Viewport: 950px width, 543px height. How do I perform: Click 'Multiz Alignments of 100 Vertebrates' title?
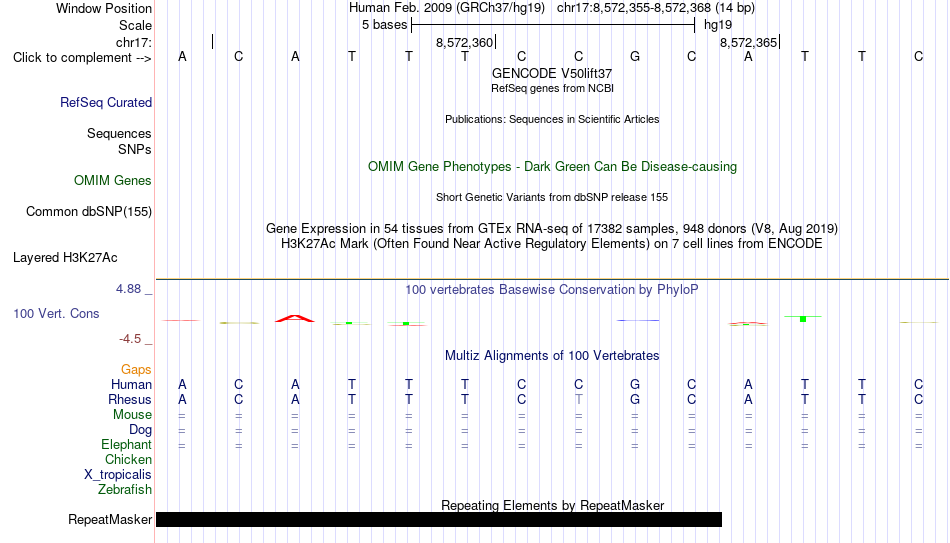(552, 356)
